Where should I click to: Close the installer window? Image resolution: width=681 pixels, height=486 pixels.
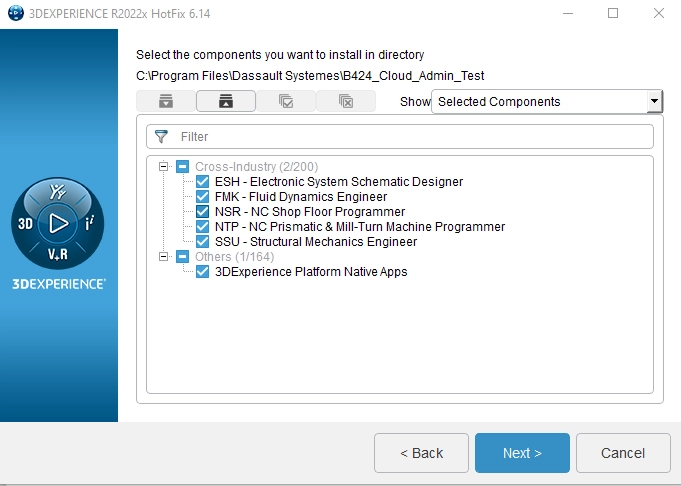[x=659, y=13]
